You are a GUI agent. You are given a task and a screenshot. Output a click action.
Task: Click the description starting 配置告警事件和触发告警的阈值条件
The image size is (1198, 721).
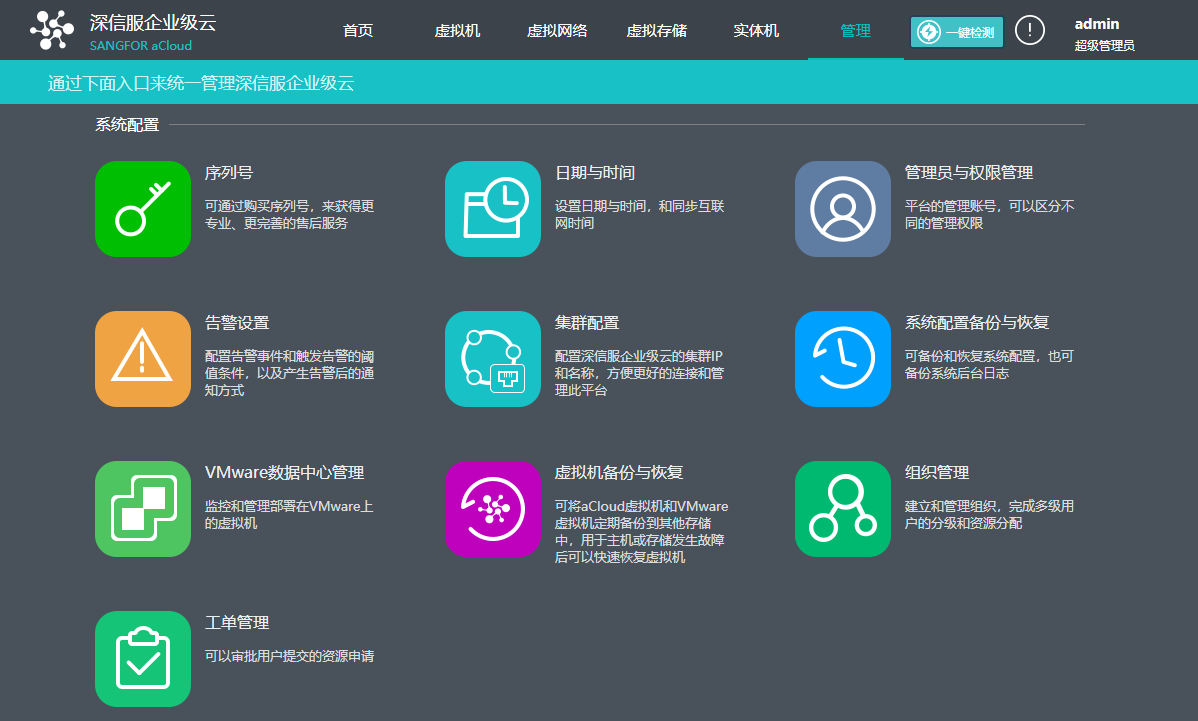tap(290, 373)
